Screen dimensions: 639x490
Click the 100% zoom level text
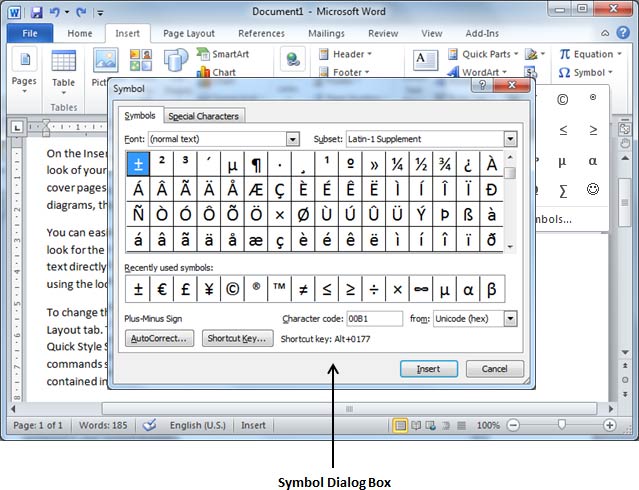coord(488,425)
